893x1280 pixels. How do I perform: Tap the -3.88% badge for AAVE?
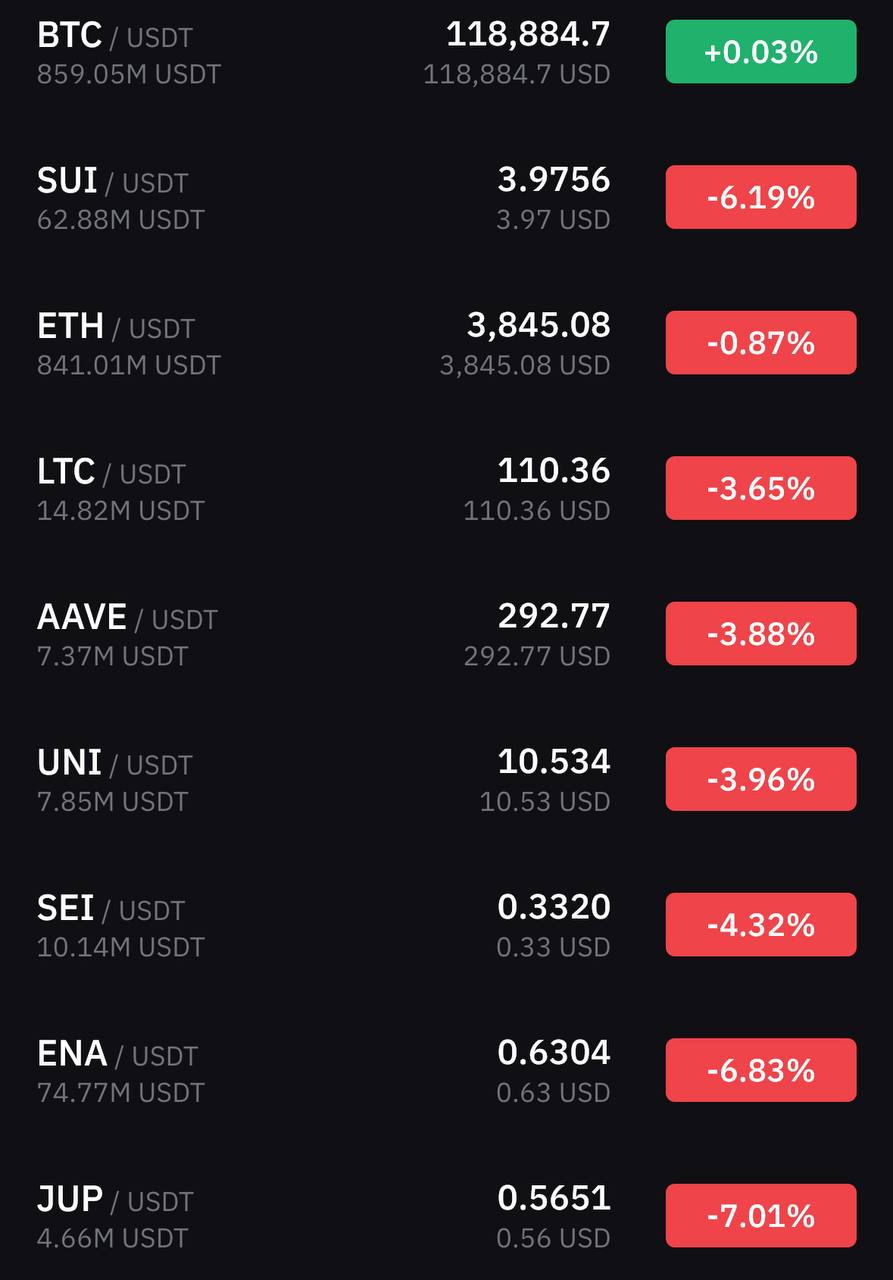point(761,634)
